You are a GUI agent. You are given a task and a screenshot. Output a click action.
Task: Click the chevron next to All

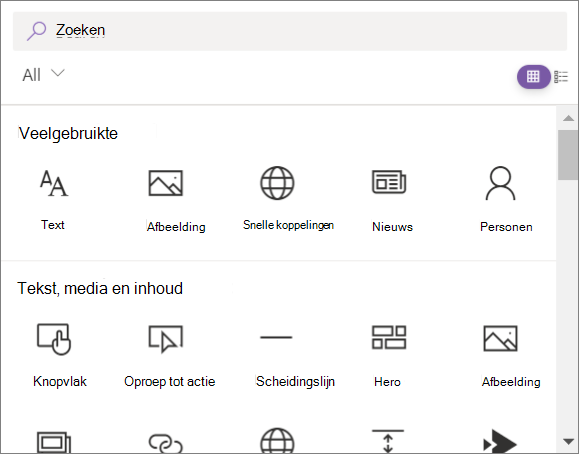58,73
